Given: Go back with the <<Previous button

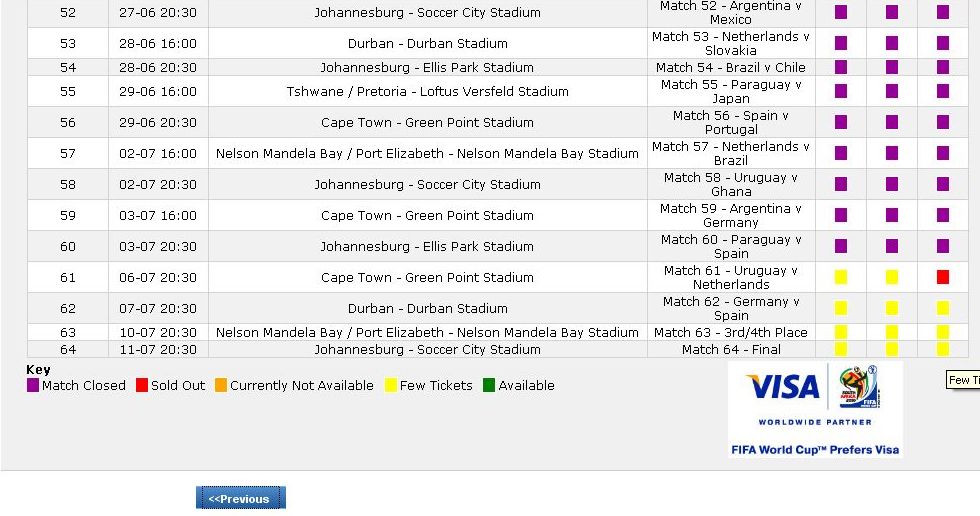Looking at the screenshot, I should 241,498.
